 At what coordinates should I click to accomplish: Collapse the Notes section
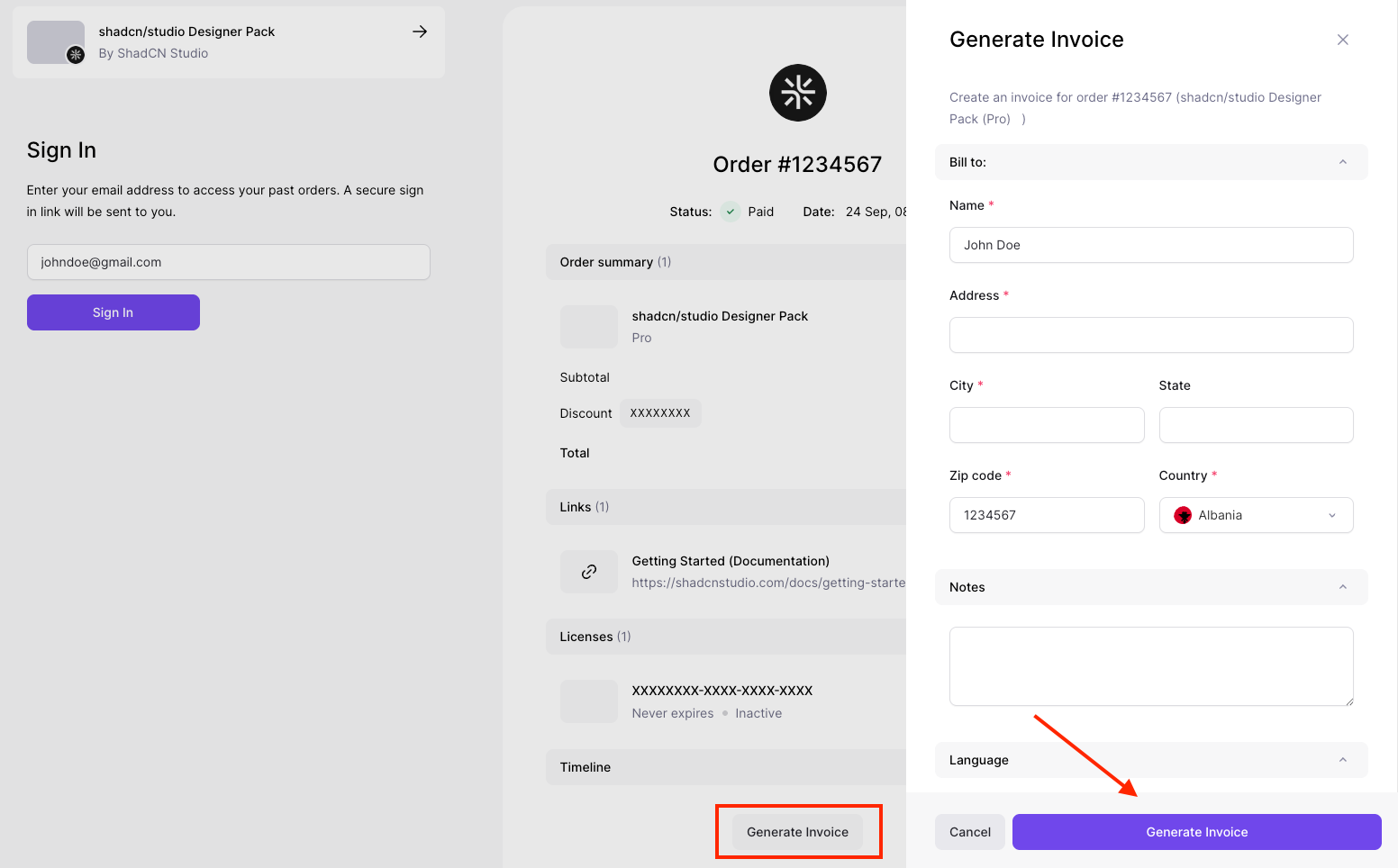[1342, 587]
